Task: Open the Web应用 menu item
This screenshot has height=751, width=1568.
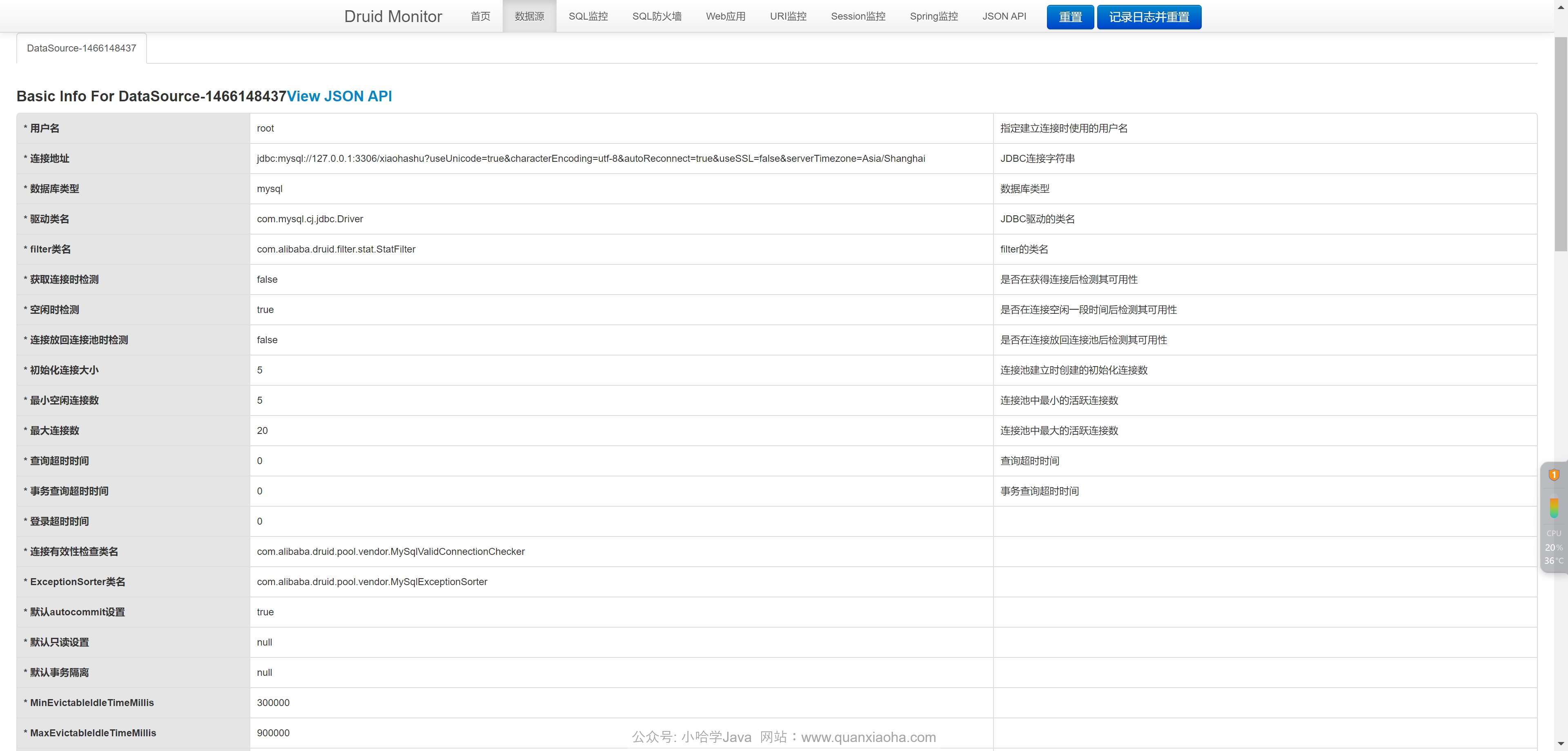Action: pos(725,16)
